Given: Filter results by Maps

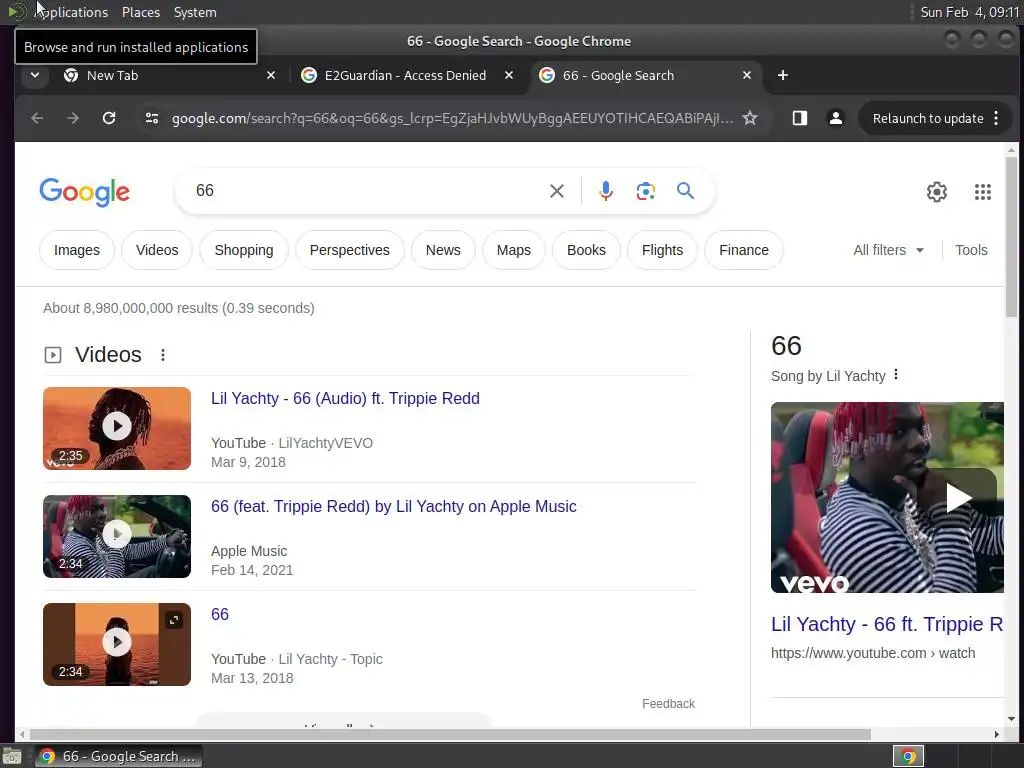Looking at the screenshot, I should click(513, 250).
